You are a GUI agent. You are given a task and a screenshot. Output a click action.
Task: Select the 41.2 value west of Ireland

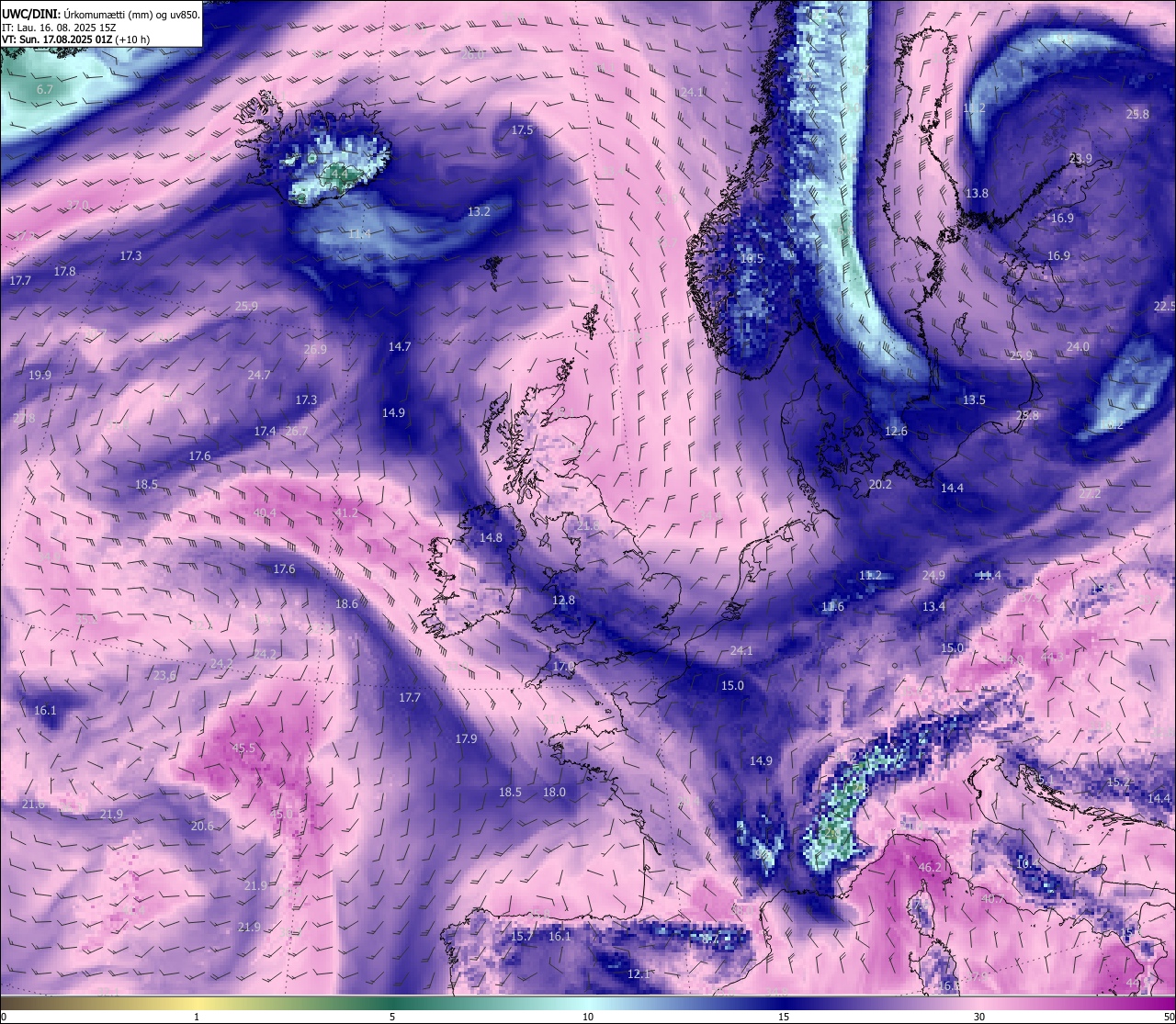pos(346,512)
